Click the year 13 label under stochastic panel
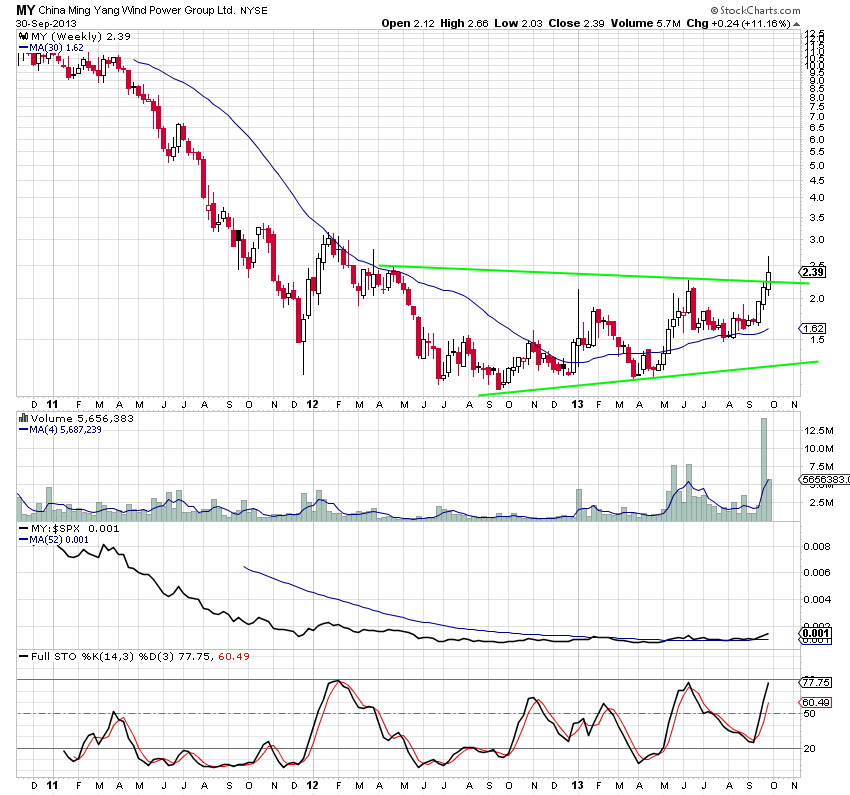 coord(578,785)
